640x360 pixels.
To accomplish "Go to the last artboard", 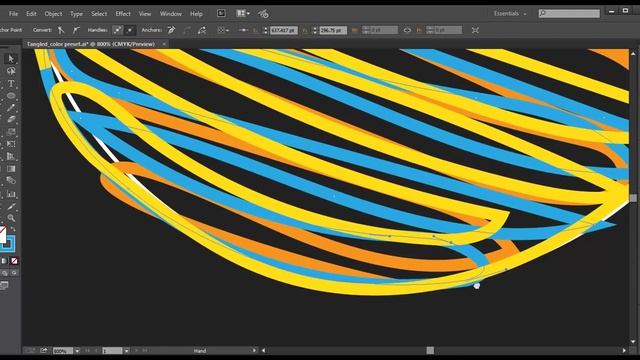I will click(145, 351).
